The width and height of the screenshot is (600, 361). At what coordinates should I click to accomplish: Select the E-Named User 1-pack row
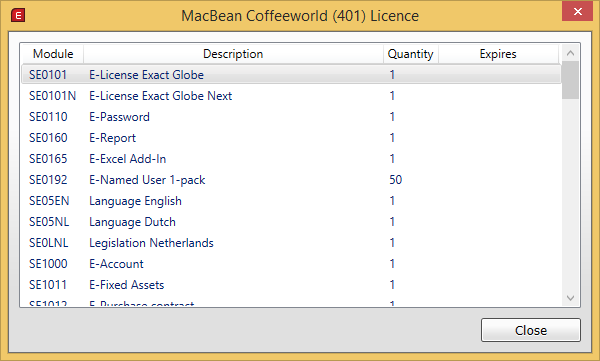tap(292, 180)
